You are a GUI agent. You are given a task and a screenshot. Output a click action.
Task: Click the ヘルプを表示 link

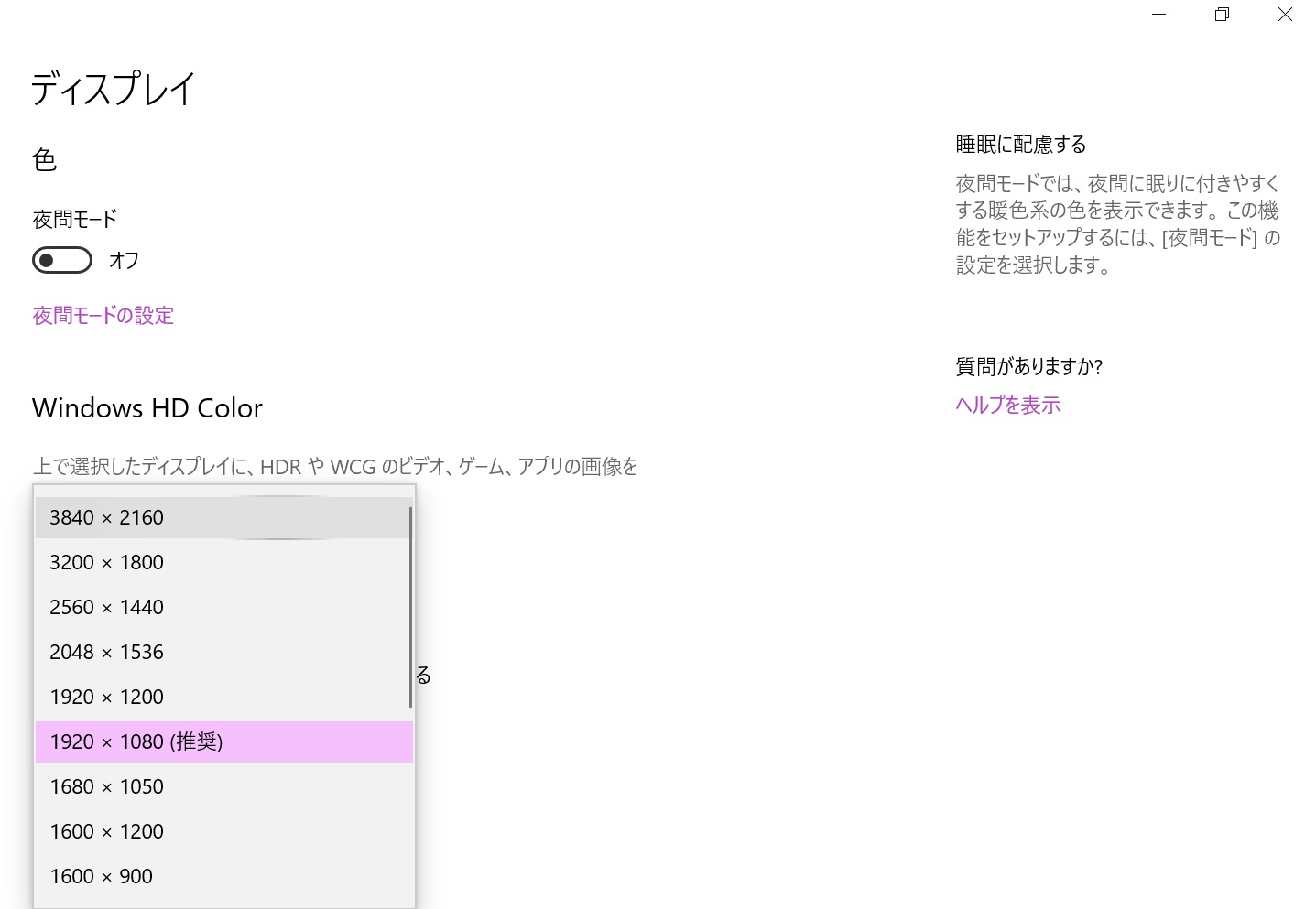[x=1007, y=405]
